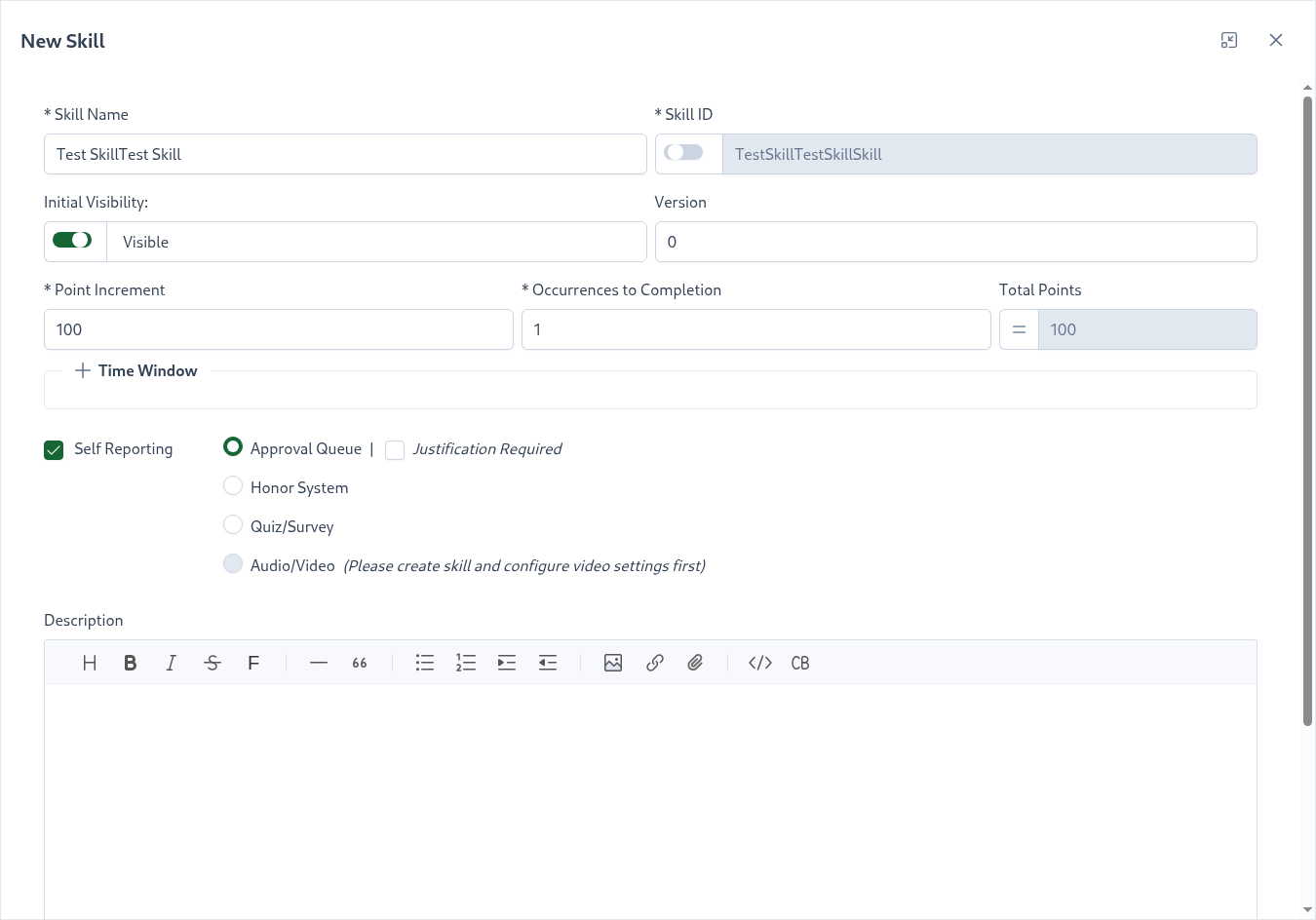This screenshot has height=920, width=1316.
Task: Click the 'Description' label
Action: coord(83,620)
